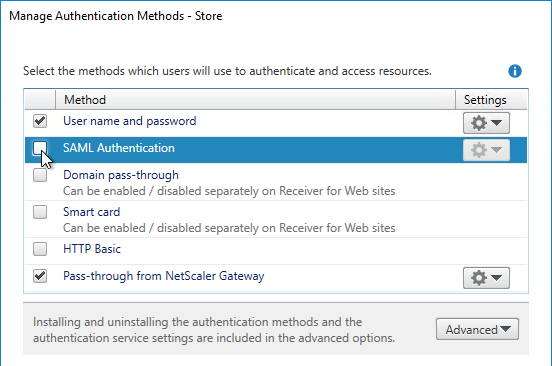
Task: Select the Domain pass-through row label
Action: [x=121, y=175]
